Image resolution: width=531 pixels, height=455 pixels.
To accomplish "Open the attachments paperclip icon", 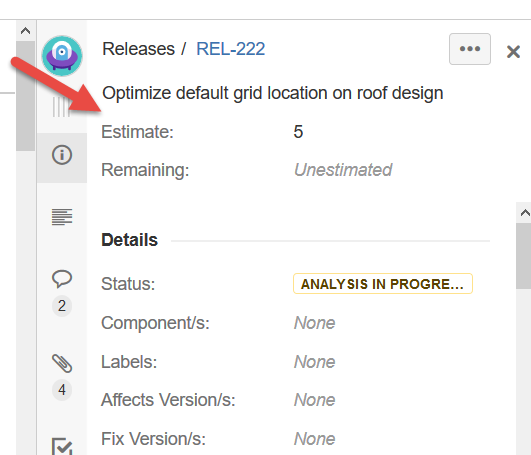I will pos(62,363).
